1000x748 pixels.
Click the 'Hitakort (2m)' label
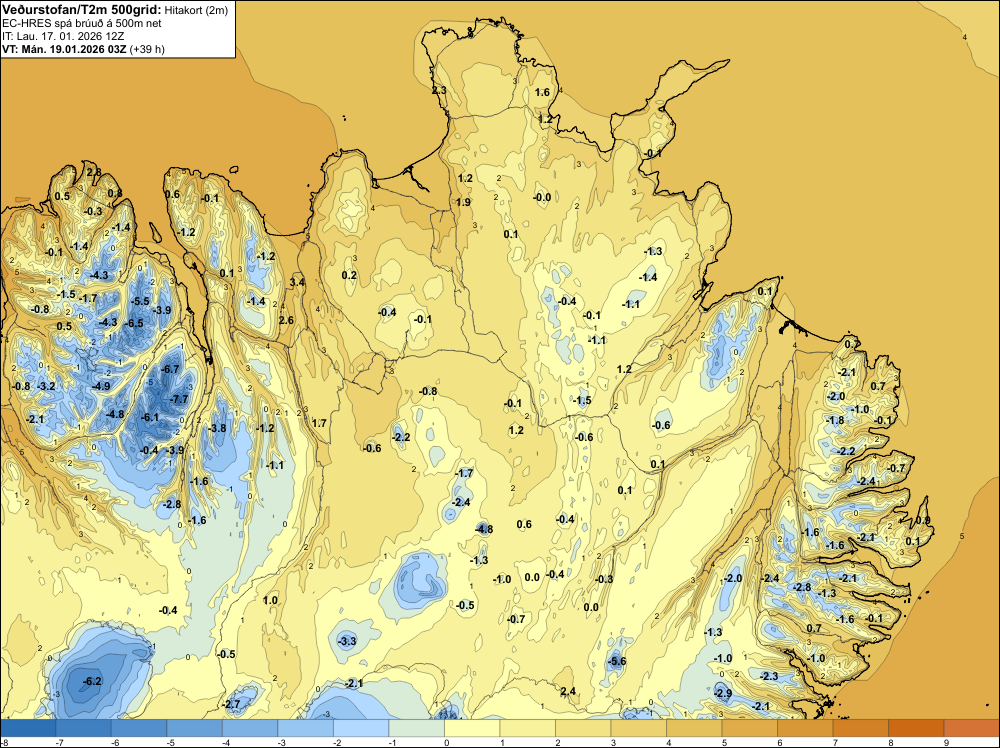[x=196, y=10]
